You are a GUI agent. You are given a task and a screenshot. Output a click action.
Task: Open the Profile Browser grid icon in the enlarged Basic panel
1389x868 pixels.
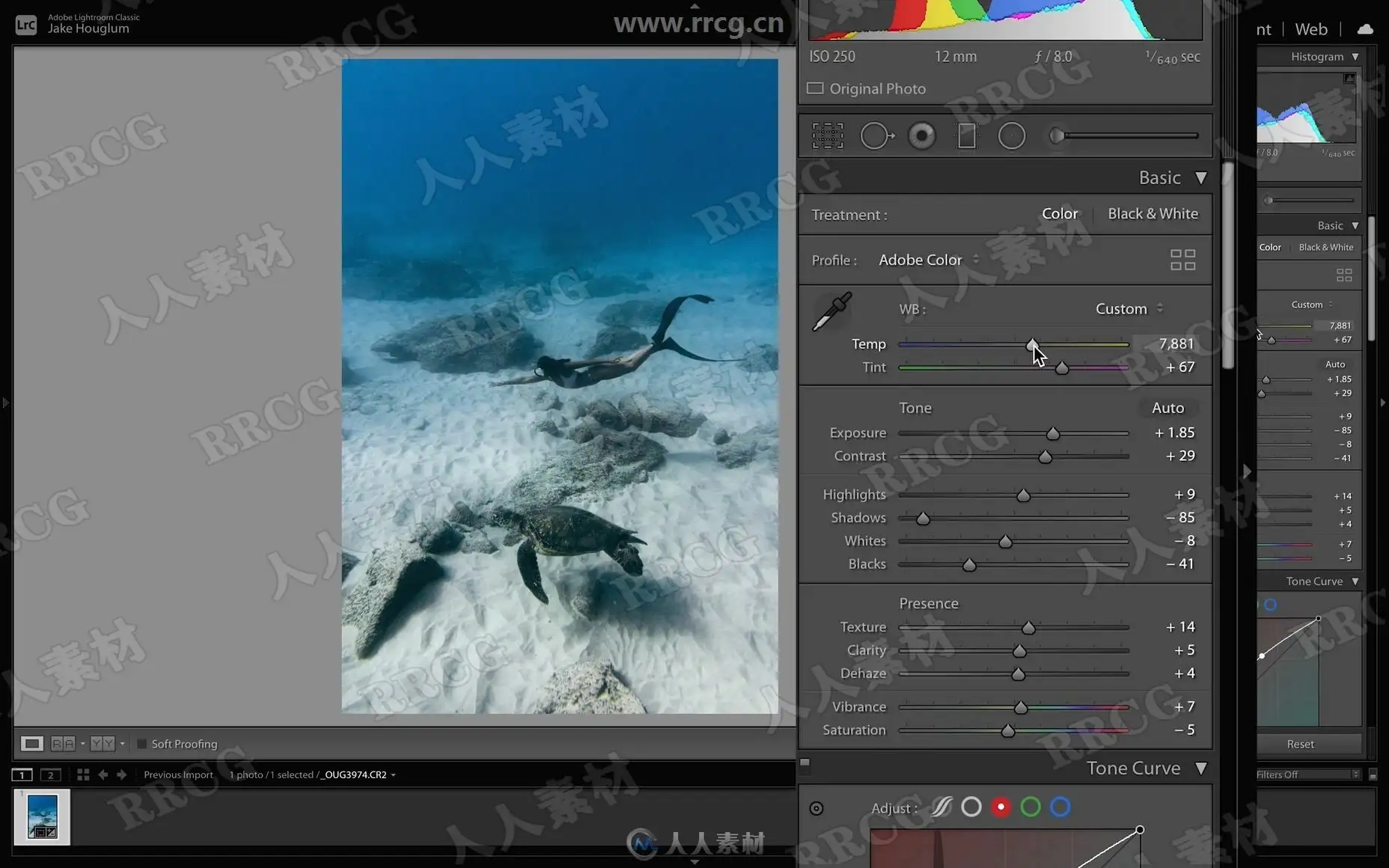coord(1182,260)
